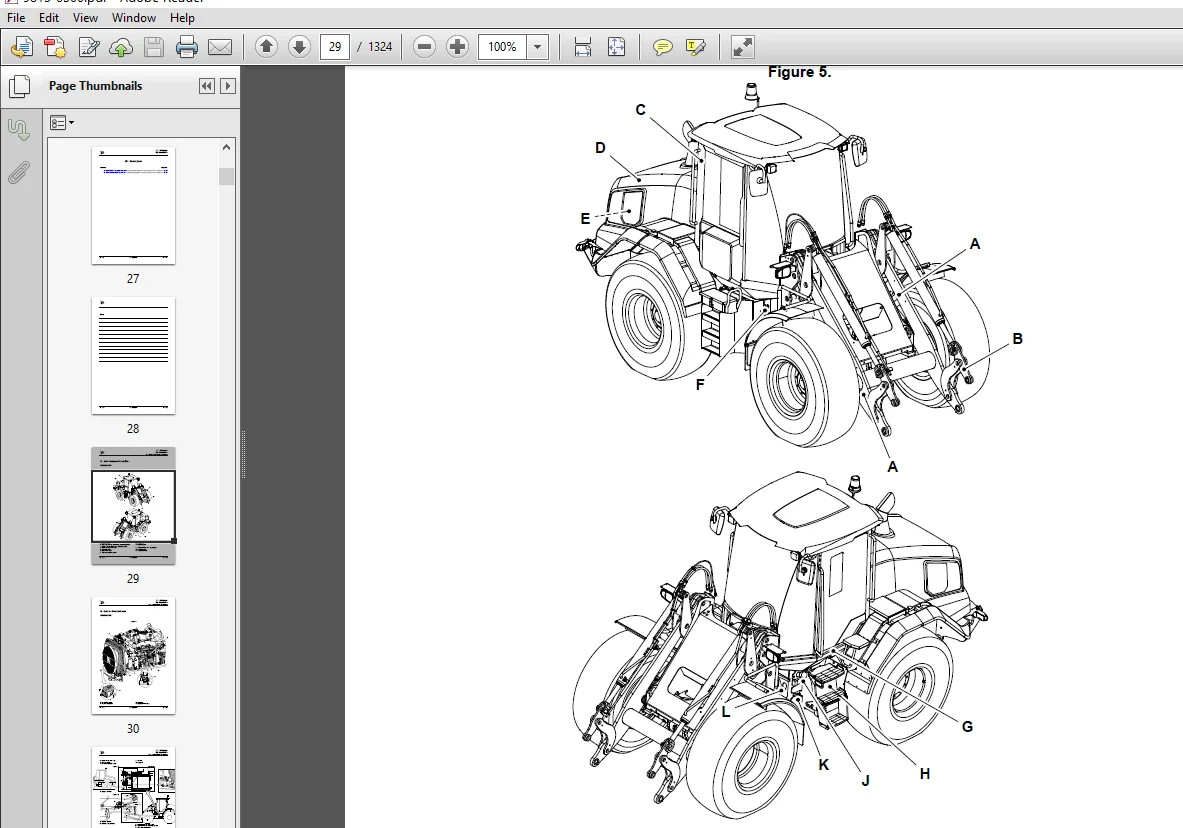Screen dimensions: 1183x828
Task: Zoom in with the plus button
Action: [457, 47]
